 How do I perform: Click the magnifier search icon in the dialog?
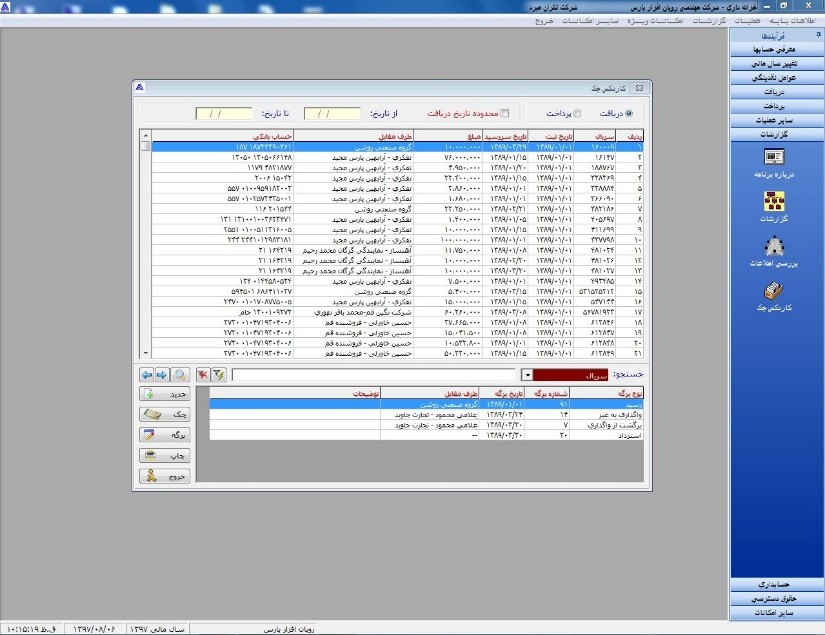click(x=180, y=375)
